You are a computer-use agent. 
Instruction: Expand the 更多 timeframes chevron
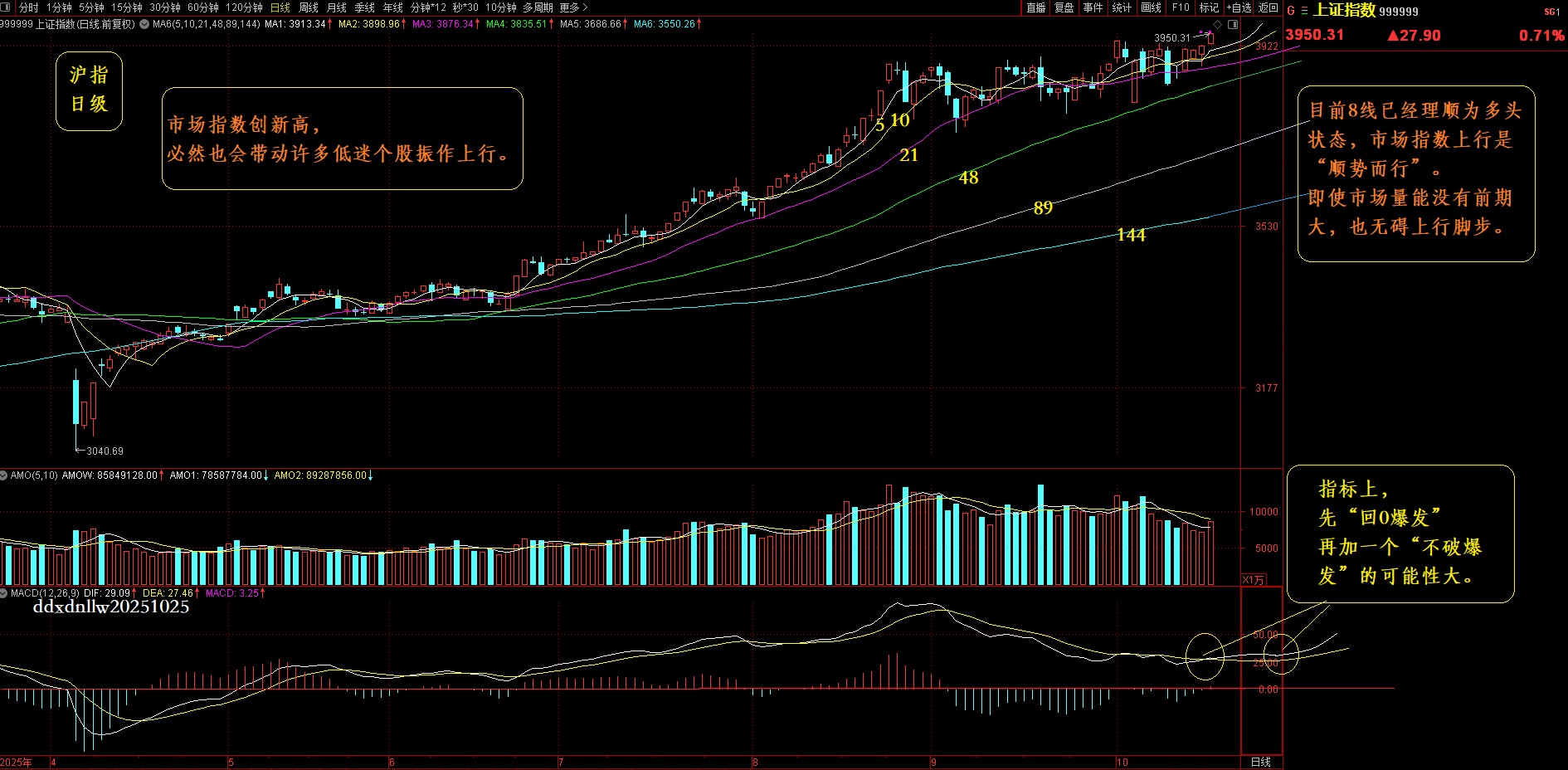point(585,7)
